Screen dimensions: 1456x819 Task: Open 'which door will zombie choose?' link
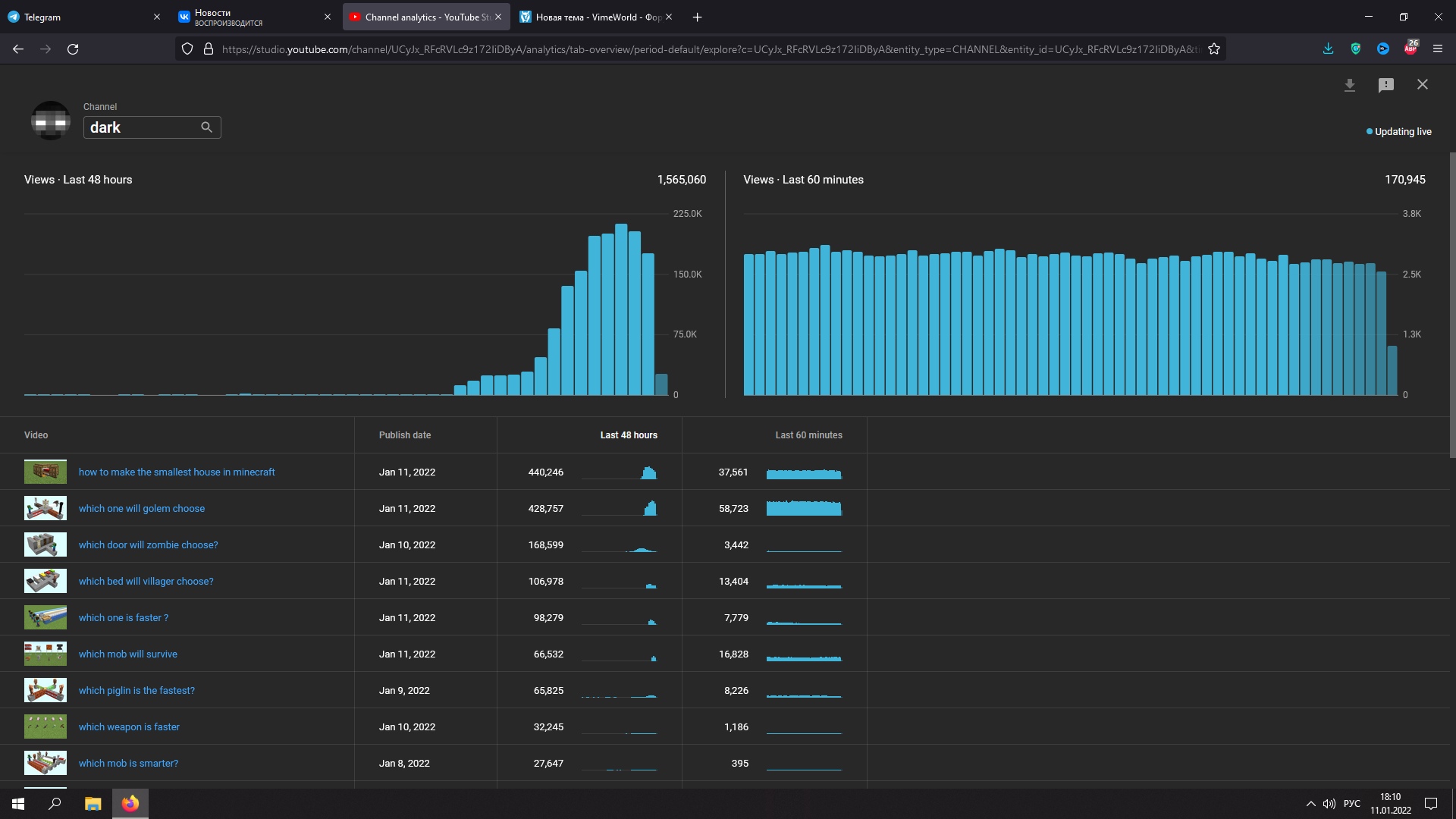pyautogui.click(x=148, y=544)
